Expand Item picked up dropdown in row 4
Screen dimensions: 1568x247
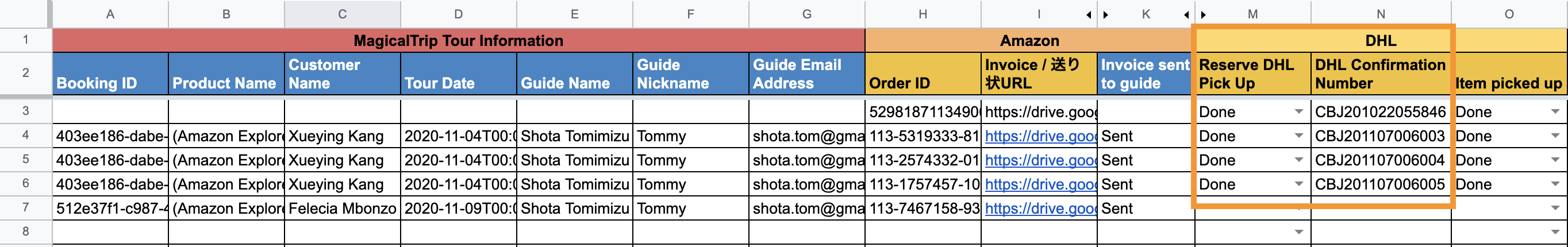click(1555, 136)
